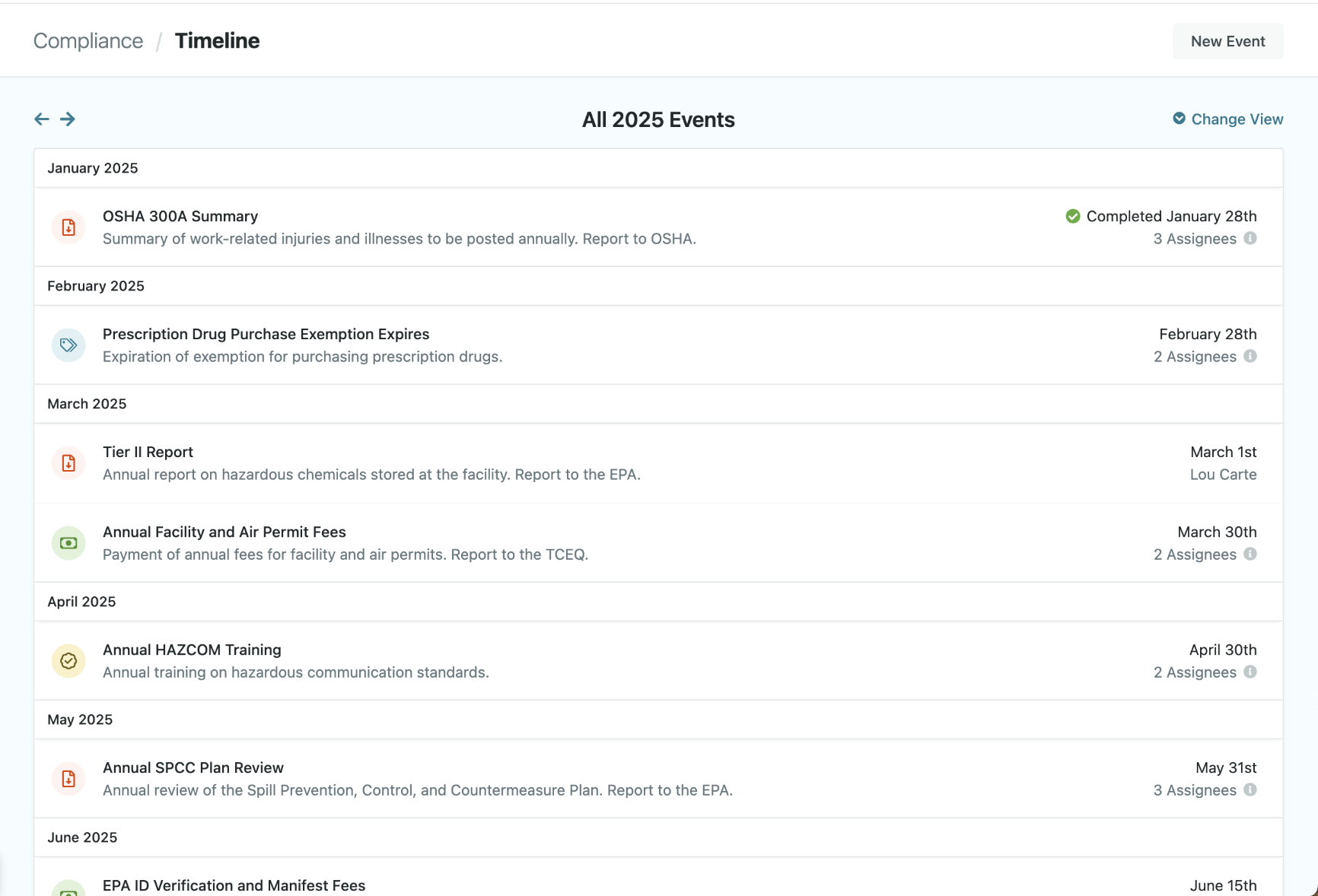The image size is (1318, 896).
Task: Click the Tier II Report document icon
Action: pyautogui.click(x=68, y=463)
